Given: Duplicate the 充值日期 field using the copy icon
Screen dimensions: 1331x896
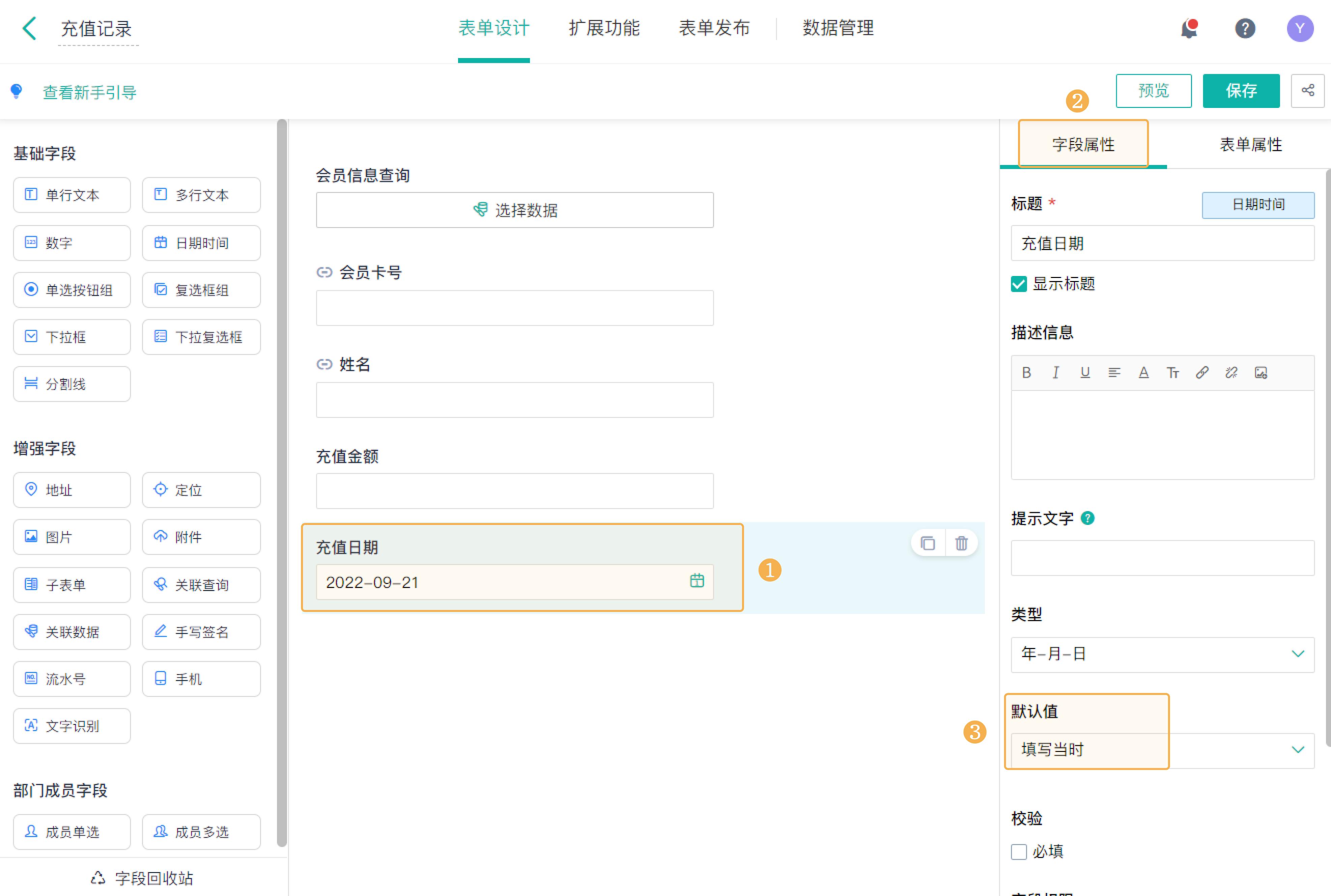Looking at the screenshot, I should [x=927, y=543].
